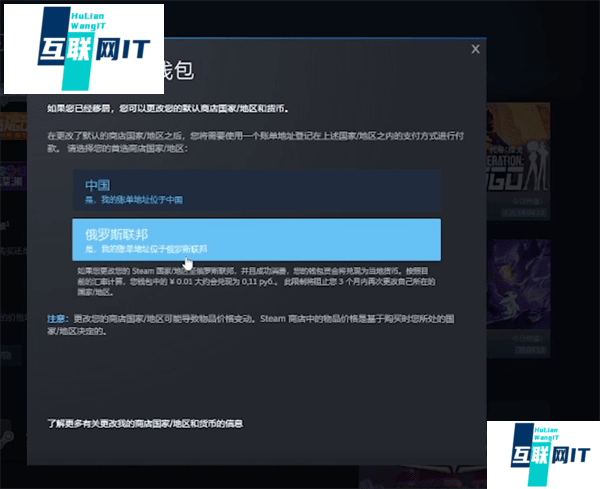
Task: Select 中国 as the store country
Action: coord(97,186)
